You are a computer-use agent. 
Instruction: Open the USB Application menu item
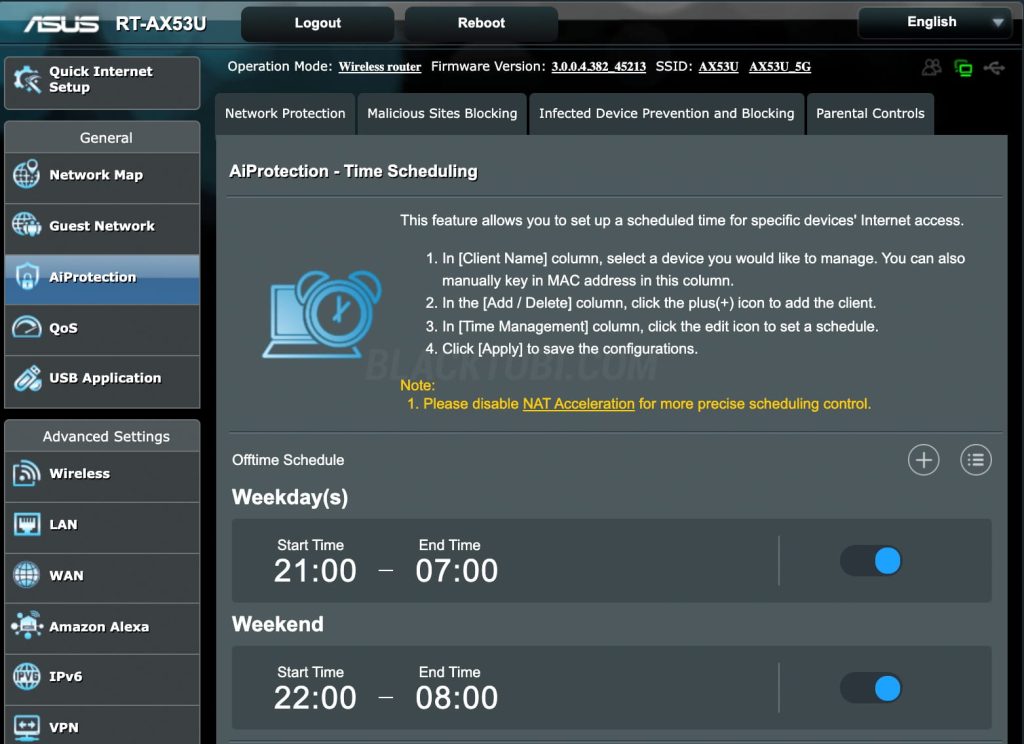tap(102, 380)
